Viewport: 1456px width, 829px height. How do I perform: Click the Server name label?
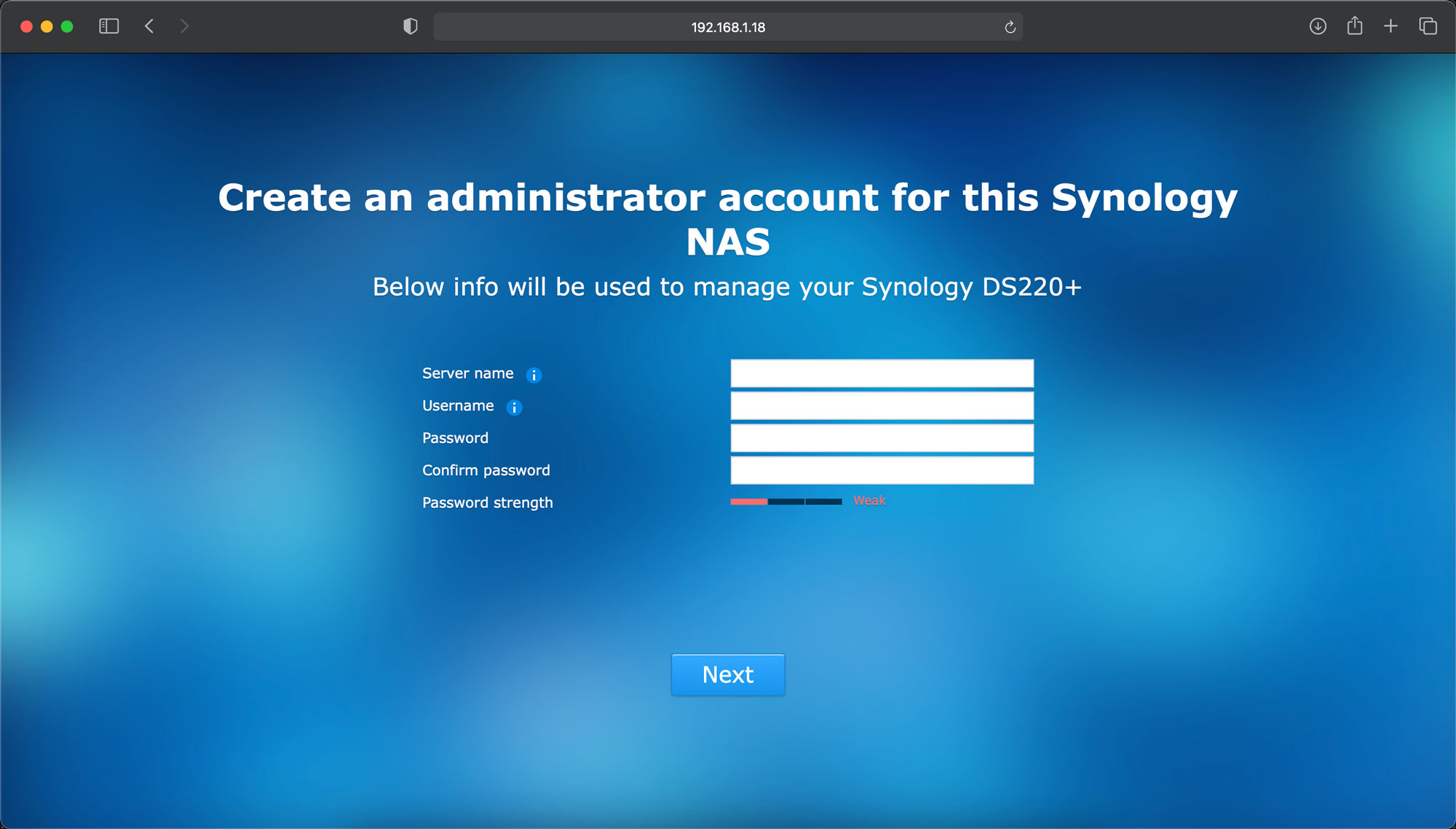pos(468,373)
